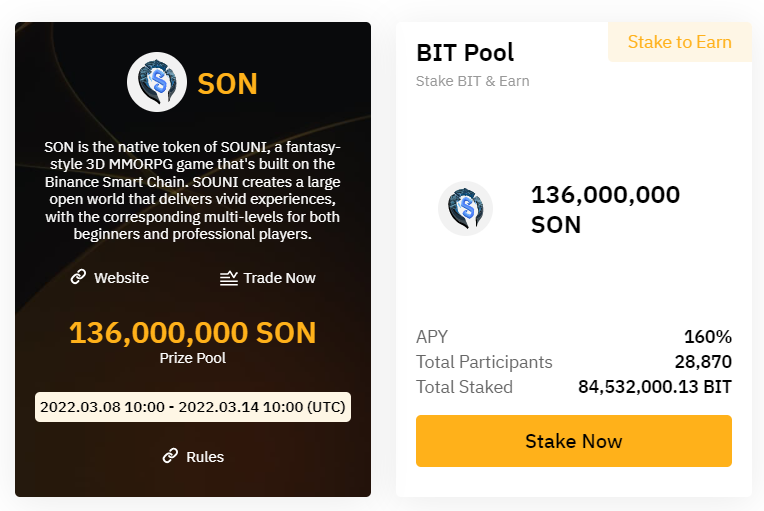The width and height of the screenshot is (764, 511).
Task: Click the SON token icon in BIT Pool
Action: pos(465,209)
